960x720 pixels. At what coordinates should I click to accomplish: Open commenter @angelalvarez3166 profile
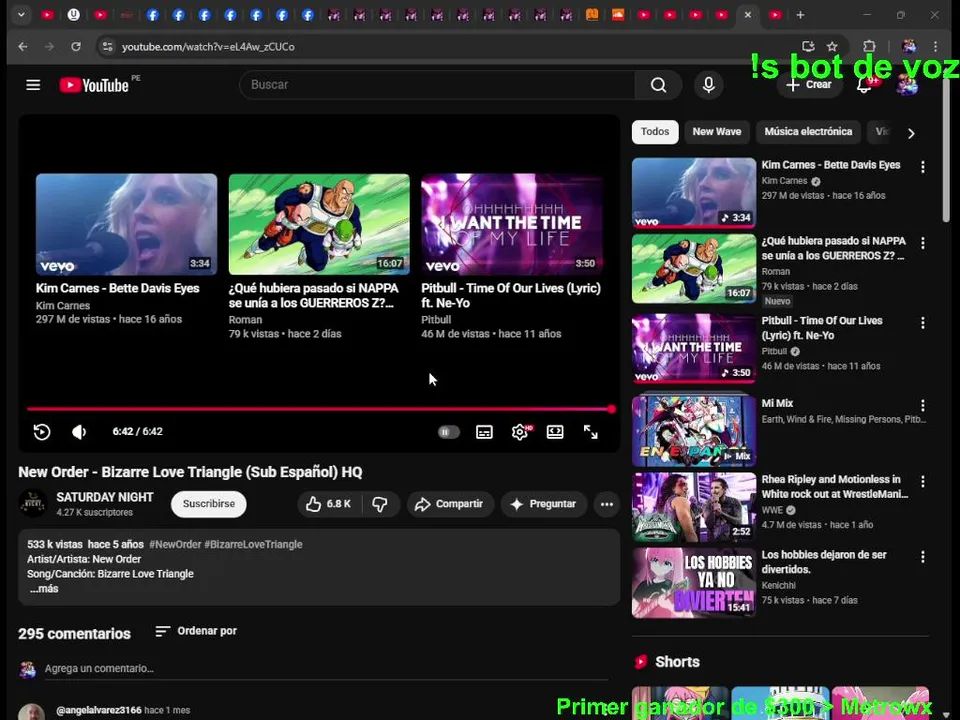(x=99, y=710)
